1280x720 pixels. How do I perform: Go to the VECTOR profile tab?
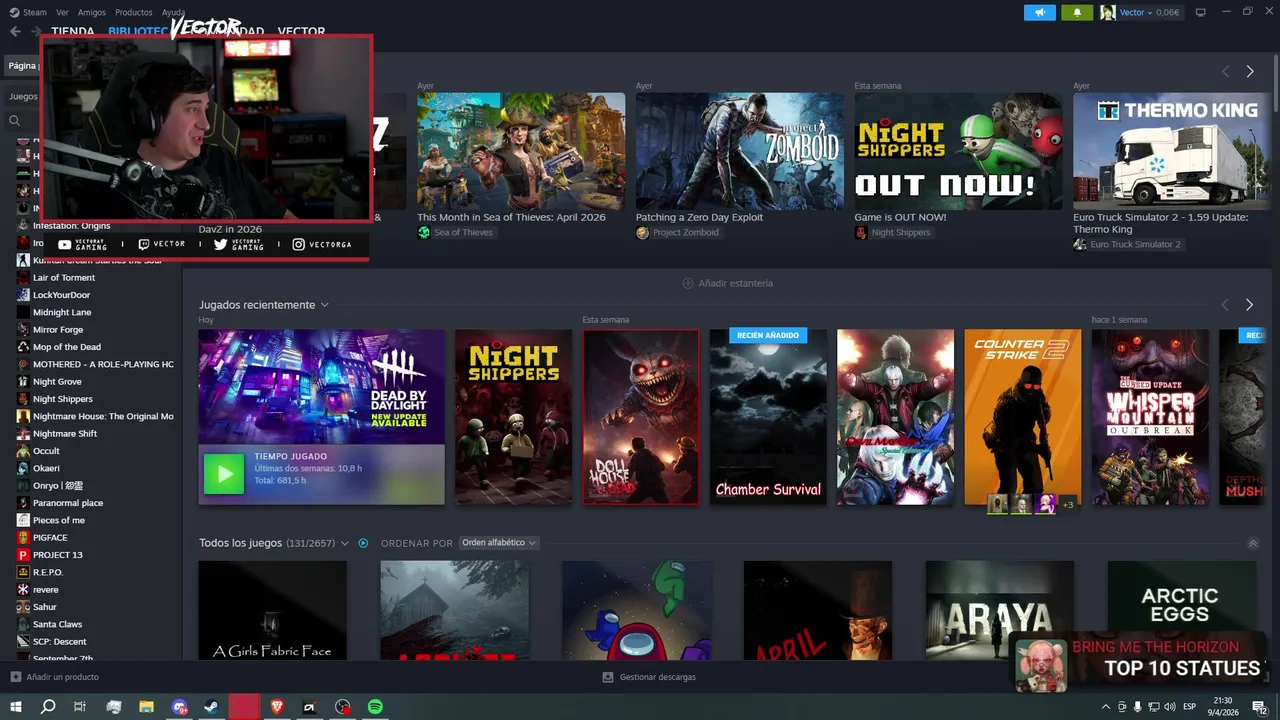click(301, 32)
